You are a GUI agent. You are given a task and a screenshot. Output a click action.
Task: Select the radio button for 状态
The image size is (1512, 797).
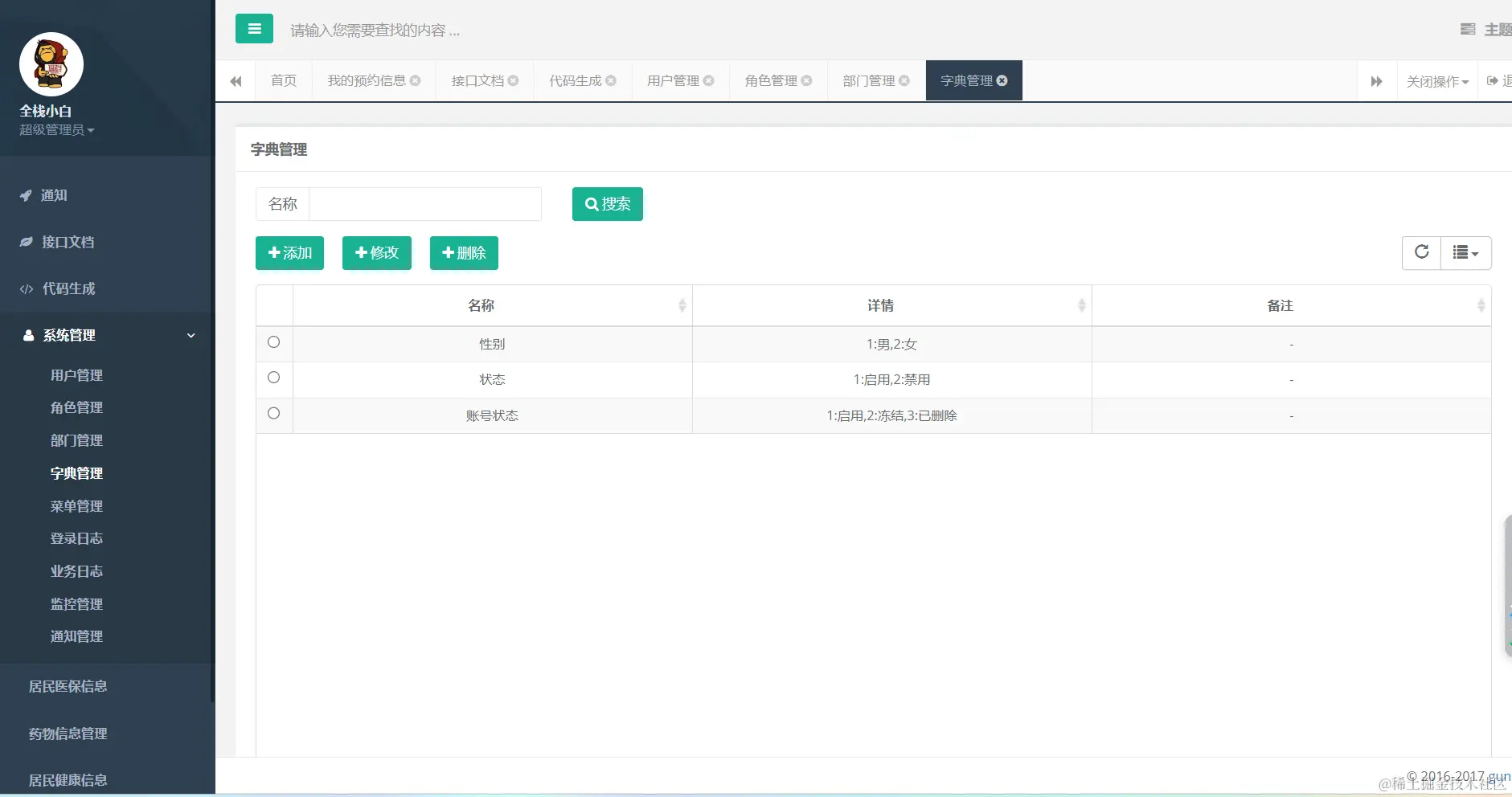(x=274, y=378)
